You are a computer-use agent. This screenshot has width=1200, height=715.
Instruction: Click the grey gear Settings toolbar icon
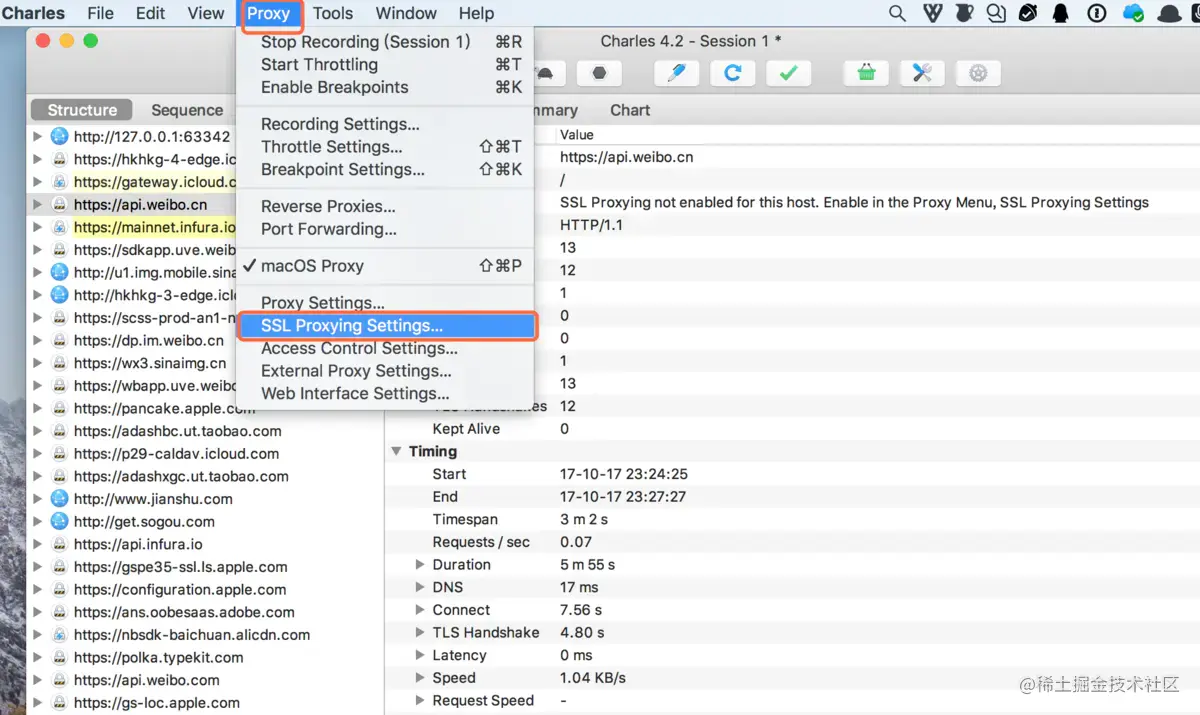click(978, 73)
